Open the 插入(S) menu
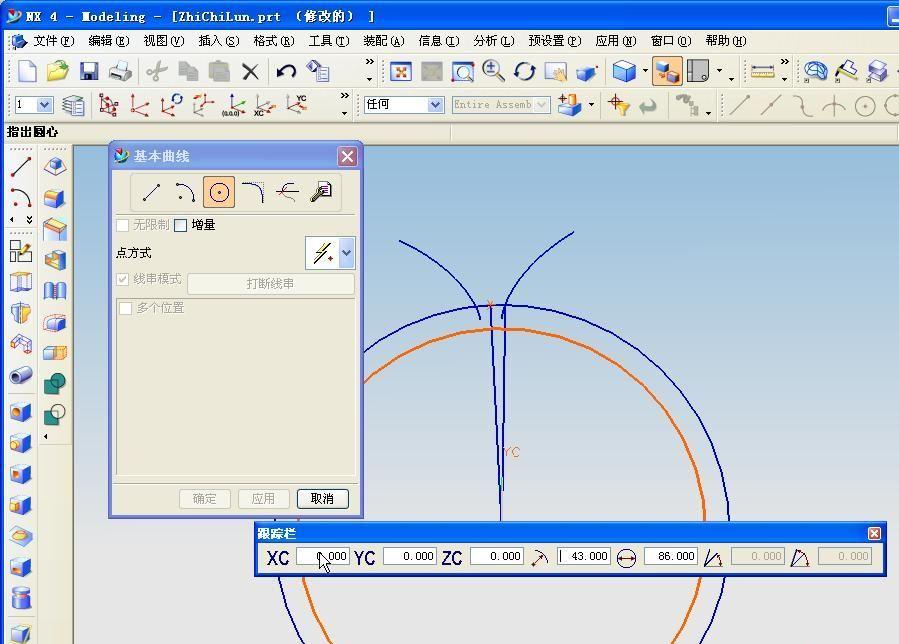 coord(218,41)
